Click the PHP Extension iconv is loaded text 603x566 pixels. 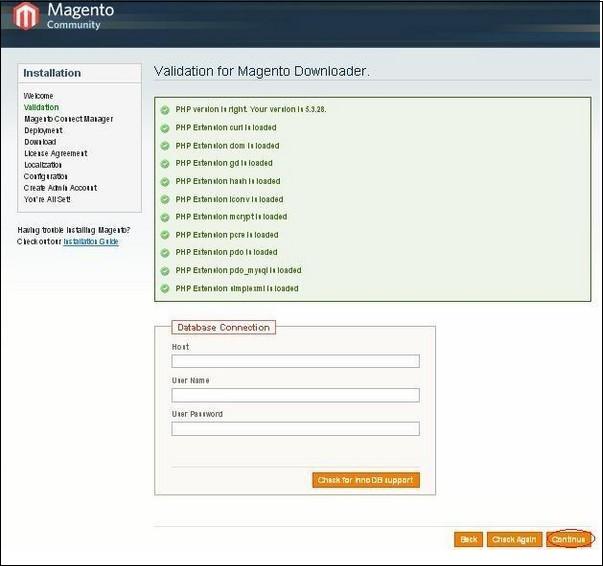pyautogui.click(x=229, y=200)
